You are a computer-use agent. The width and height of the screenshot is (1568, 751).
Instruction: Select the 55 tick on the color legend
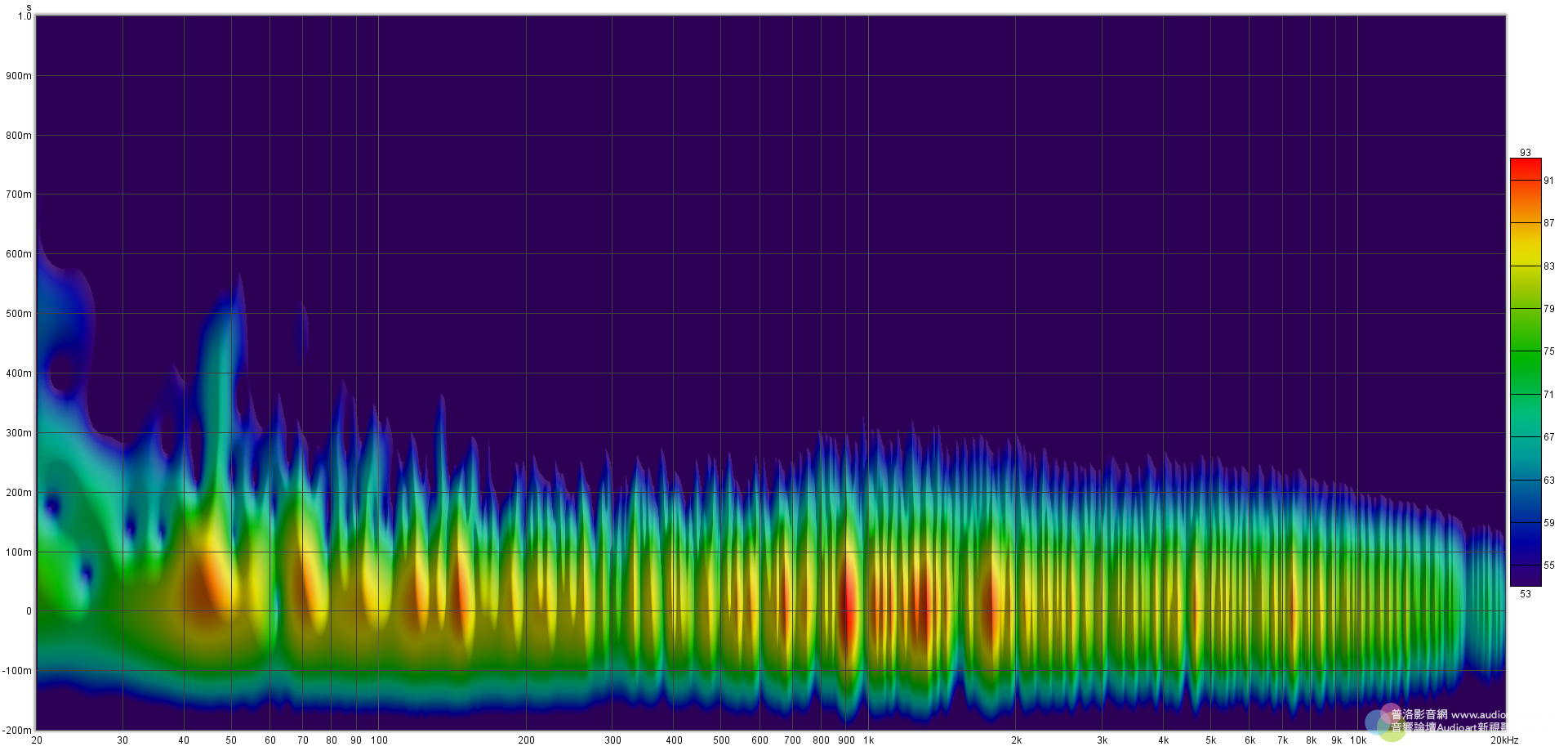(1549, 565)
